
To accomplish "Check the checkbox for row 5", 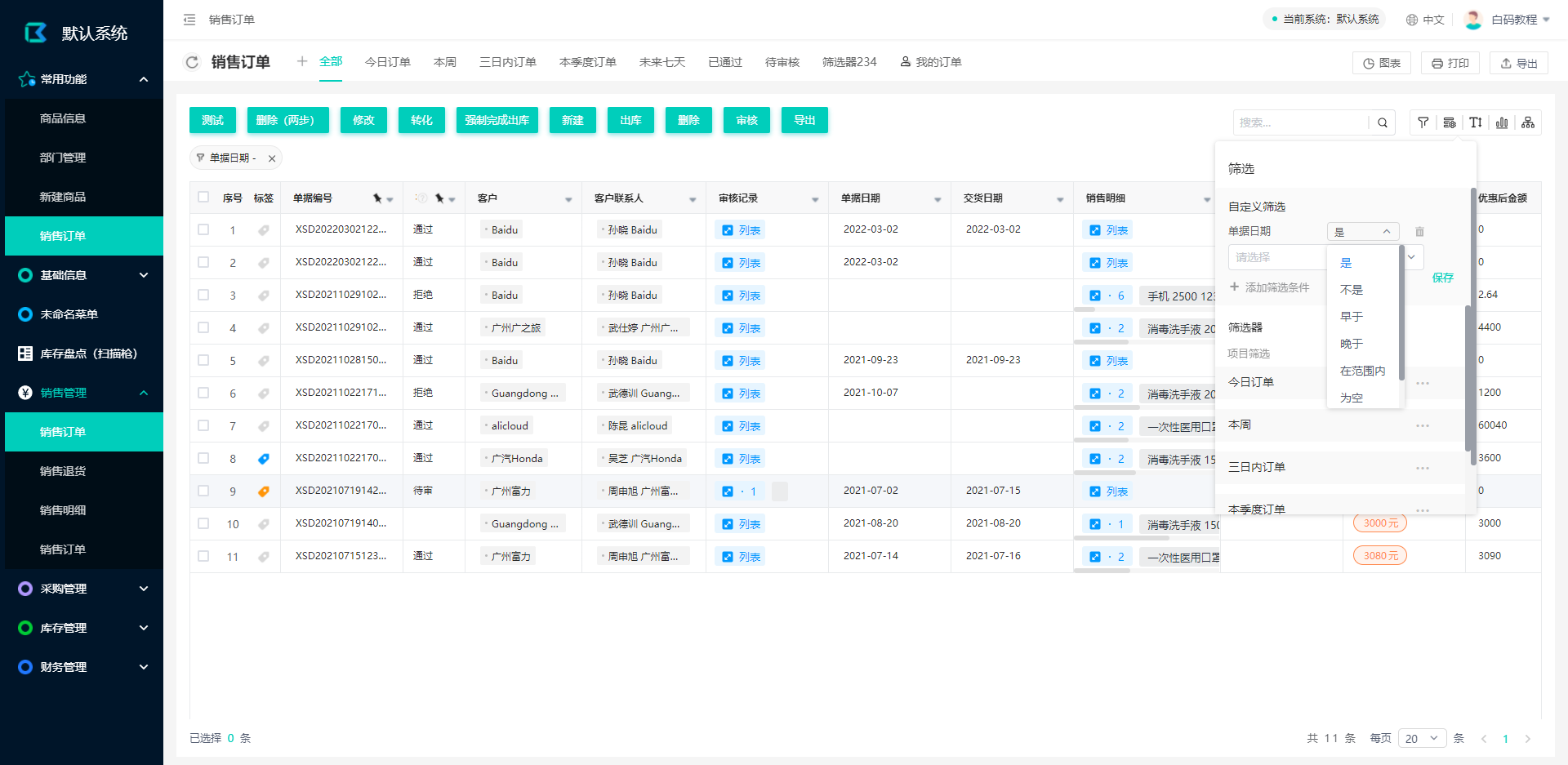I will click(203, 360).
